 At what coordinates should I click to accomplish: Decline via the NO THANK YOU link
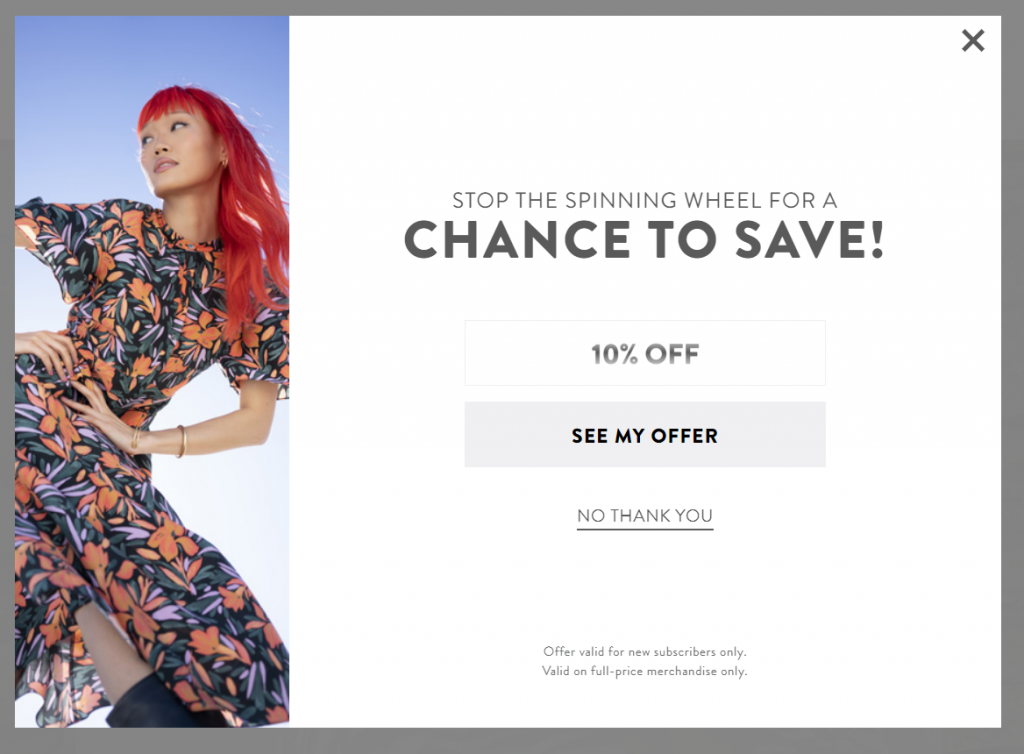[x=645, y=516]
